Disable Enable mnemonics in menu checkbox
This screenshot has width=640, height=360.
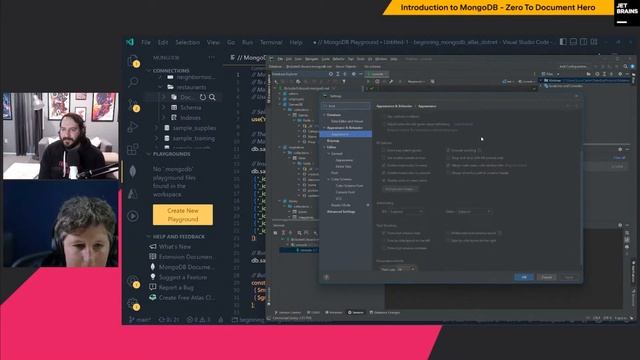click(384, 165)
